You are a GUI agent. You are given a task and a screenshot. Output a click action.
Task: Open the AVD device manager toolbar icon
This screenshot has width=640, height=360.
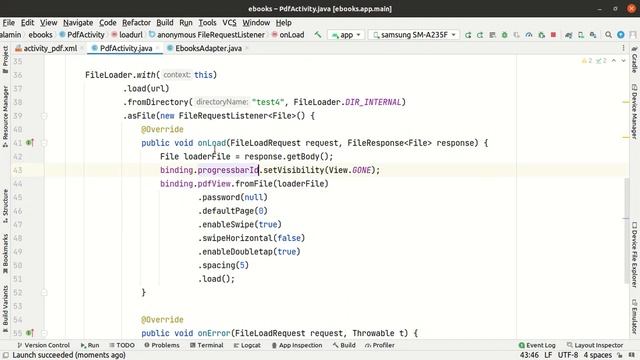(x=581, y=35)
